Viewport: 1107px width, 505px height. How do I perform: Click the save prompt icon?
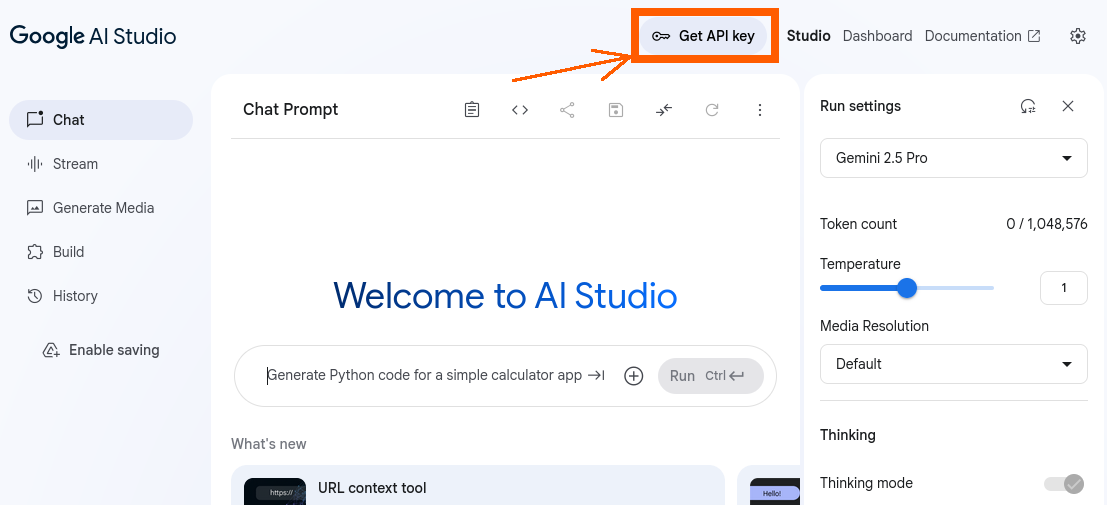(616, 109)
